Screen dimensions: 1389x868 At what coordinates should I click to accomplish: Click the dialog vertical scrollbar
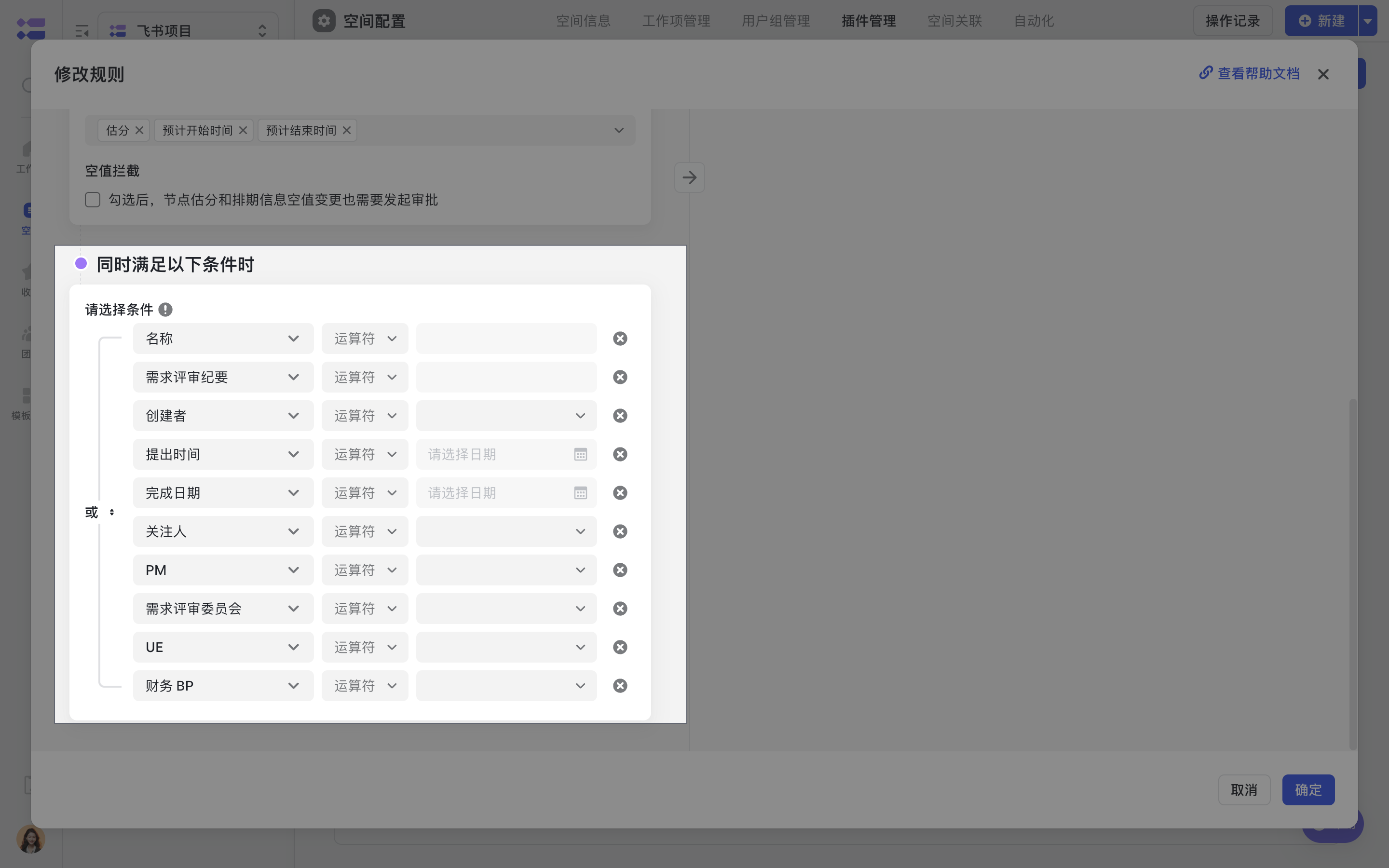tap(1353, 574)
